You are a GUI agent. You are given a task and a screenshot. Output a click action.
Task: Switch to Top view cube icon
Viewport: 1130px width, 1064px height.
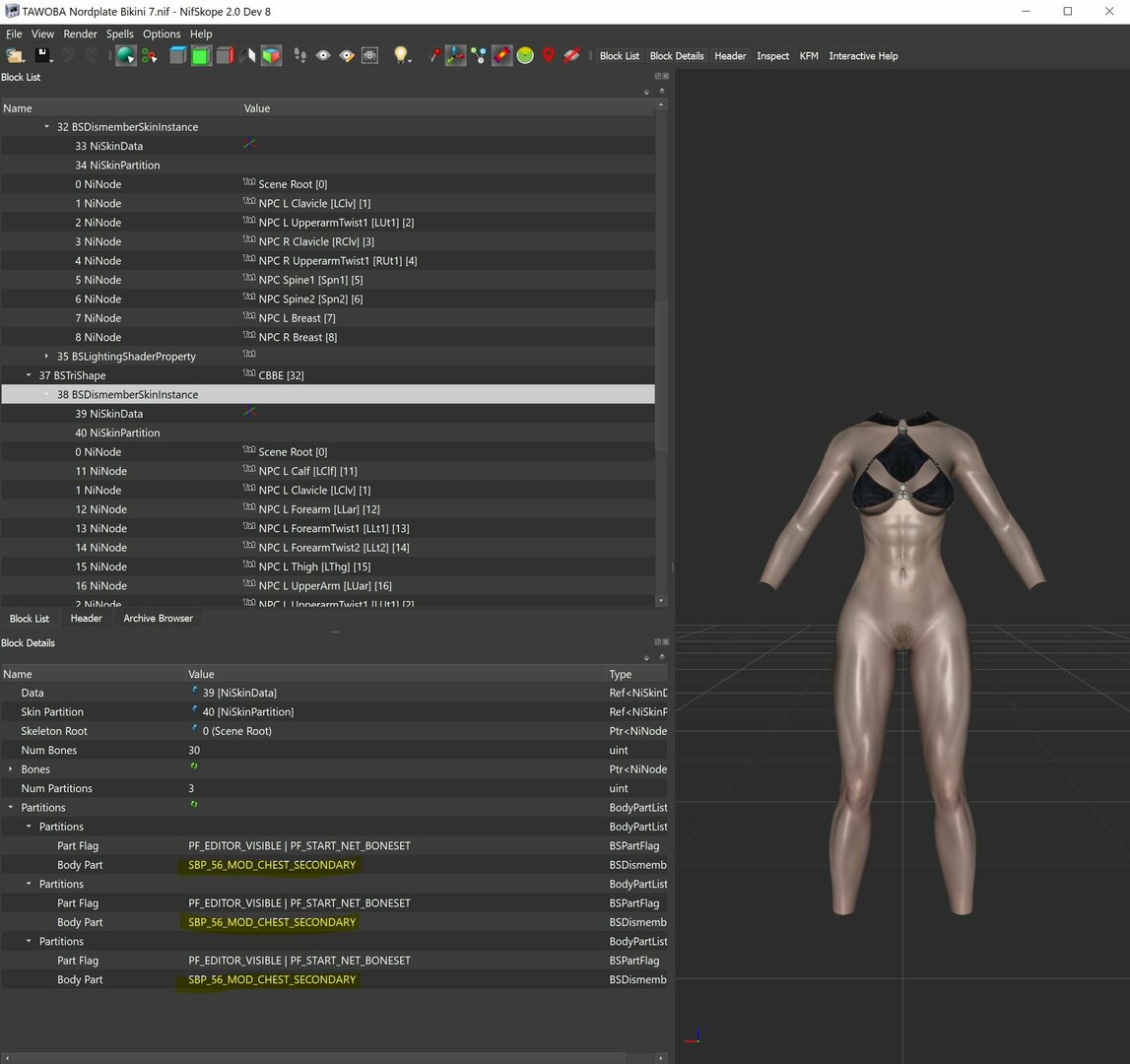click(x=178, y=55)
